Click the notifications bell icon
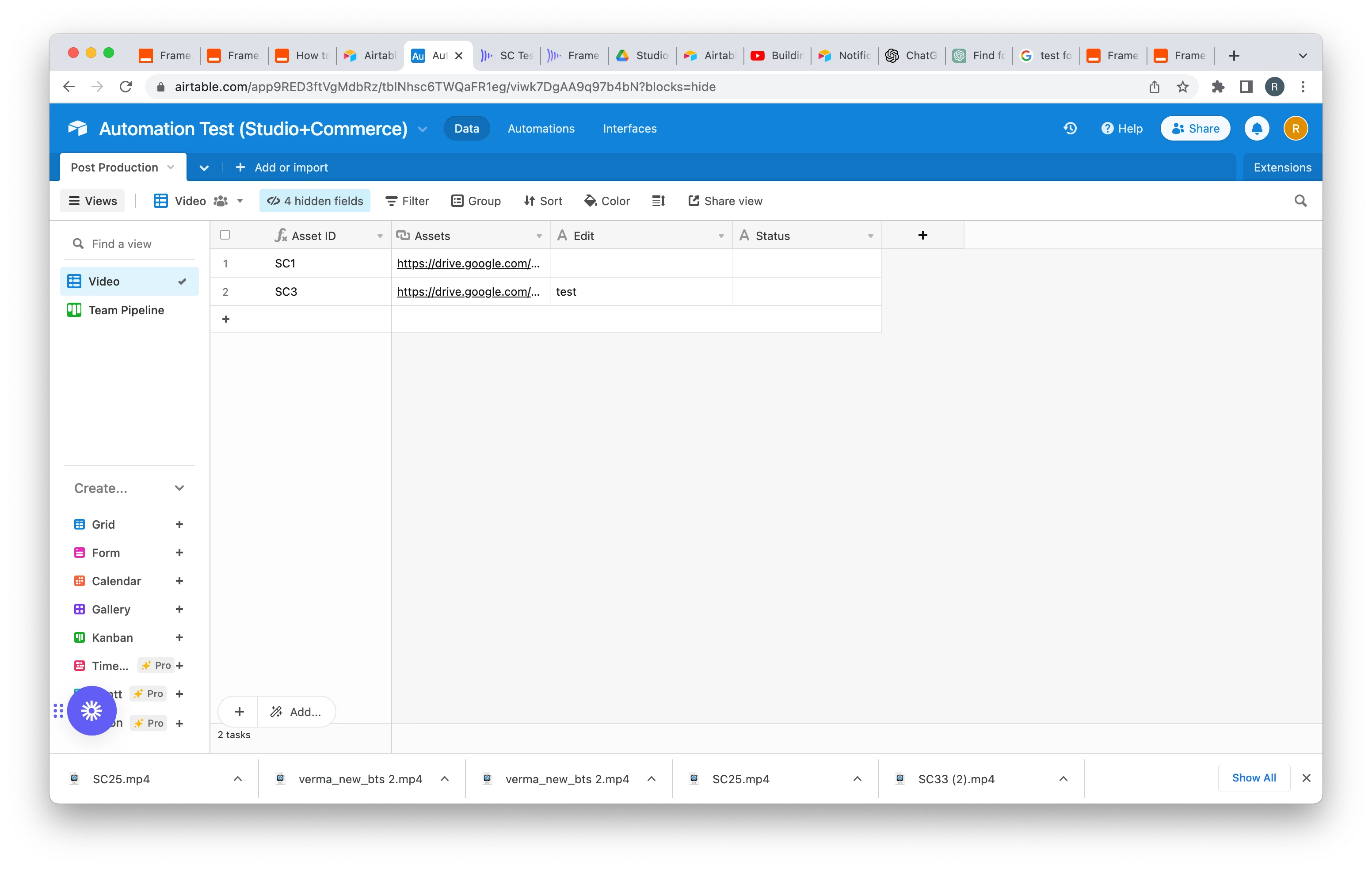The image size is (1372, 869). 1257,129
